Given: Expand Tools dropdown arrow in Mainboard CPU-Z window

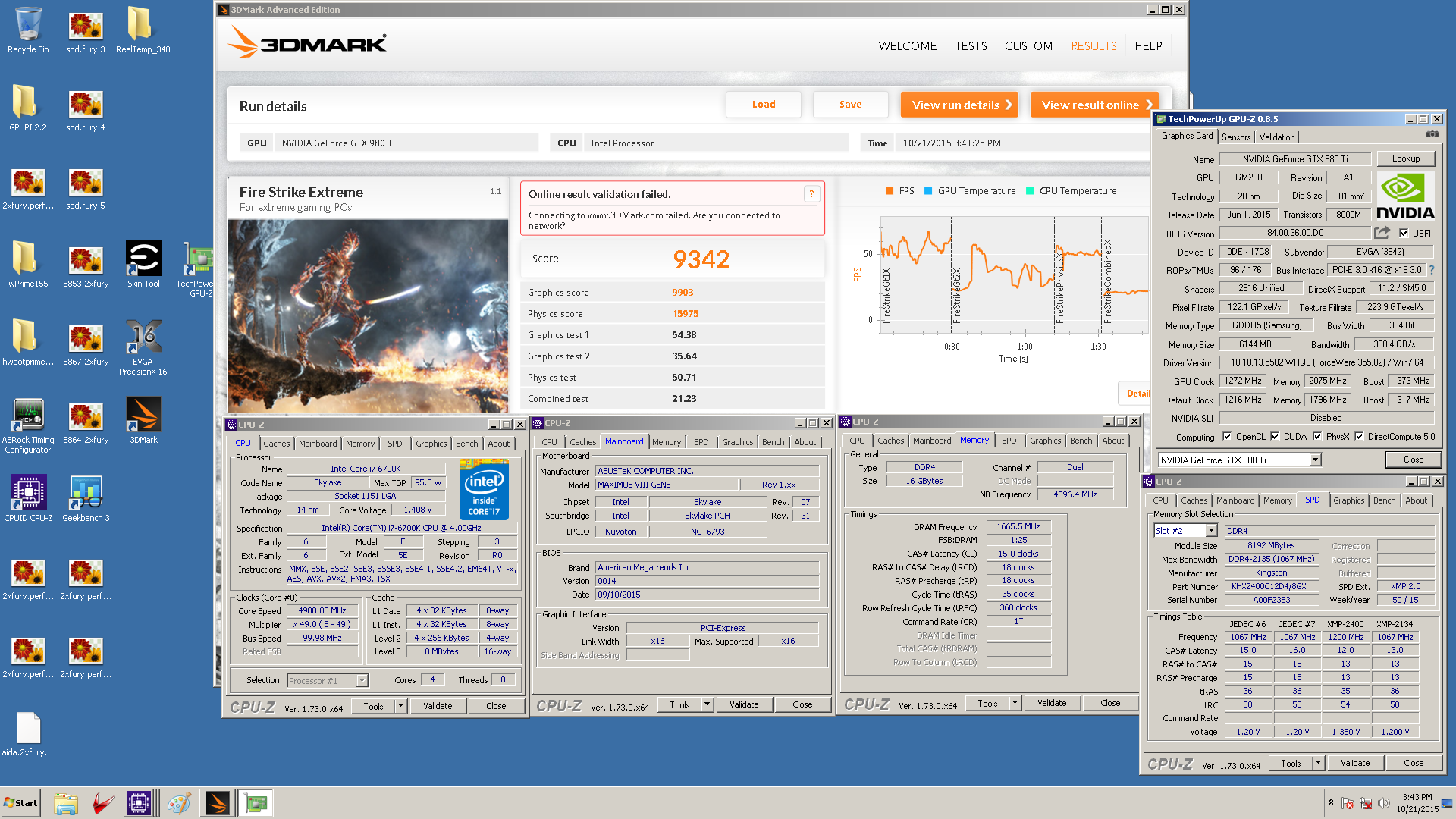Looking at the screenshot, I should click(x=707, y=704).
